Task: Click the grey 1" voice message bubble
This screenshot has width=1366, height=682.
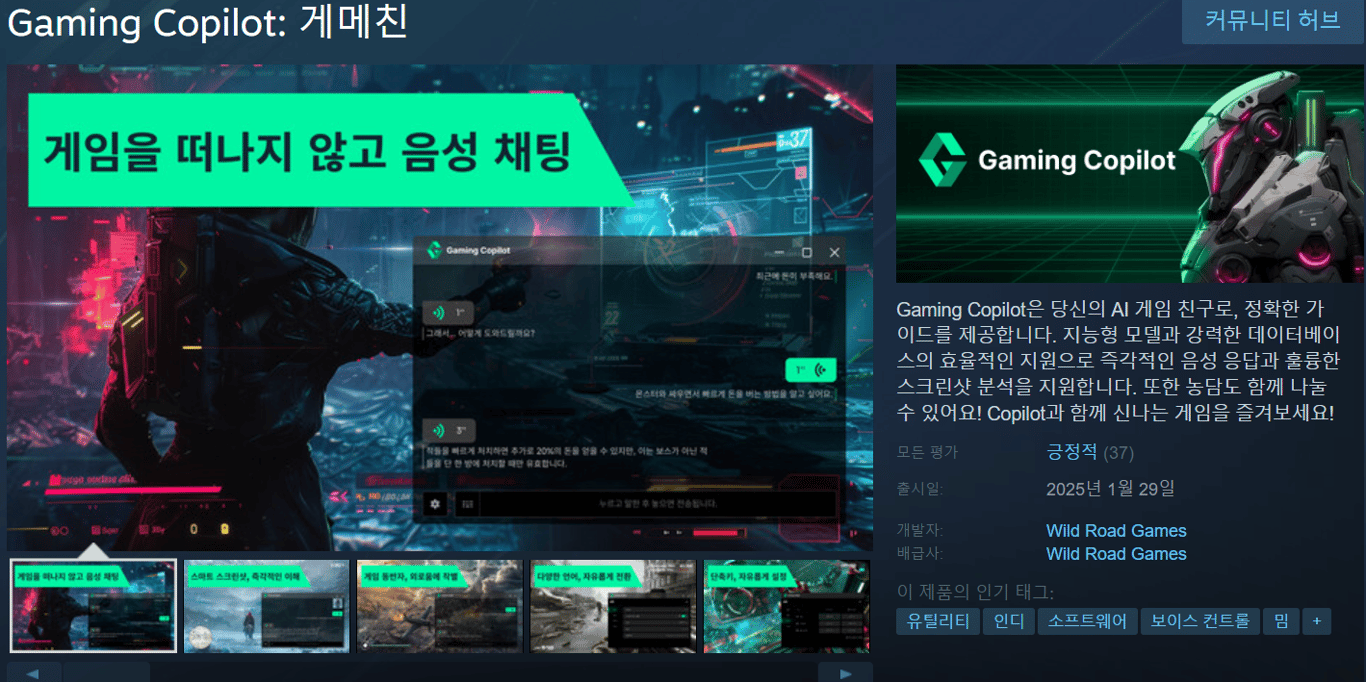Action: point(447,312)
